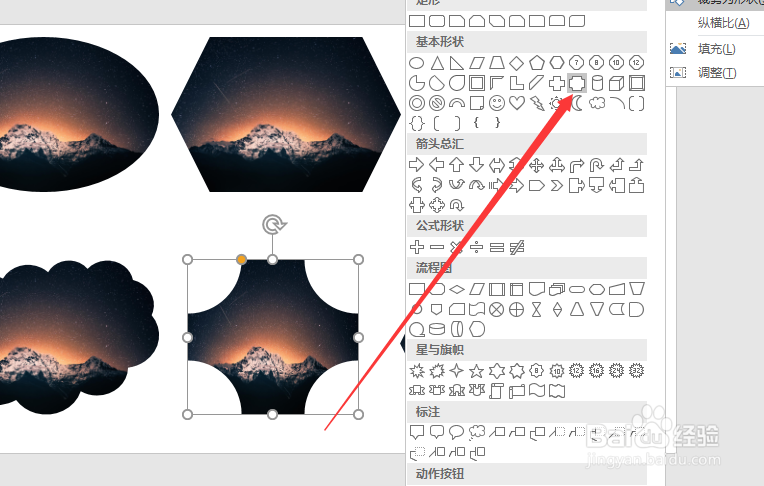Select the lightning bolt shape
This screenshot has width=764, height=486.
tap(537, 103)
